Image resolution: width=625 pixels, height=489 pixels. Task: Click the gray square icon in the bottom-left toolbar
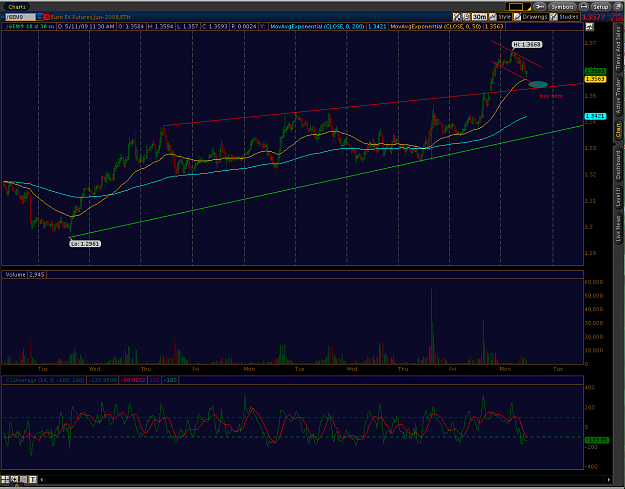[x=24, y=479]
